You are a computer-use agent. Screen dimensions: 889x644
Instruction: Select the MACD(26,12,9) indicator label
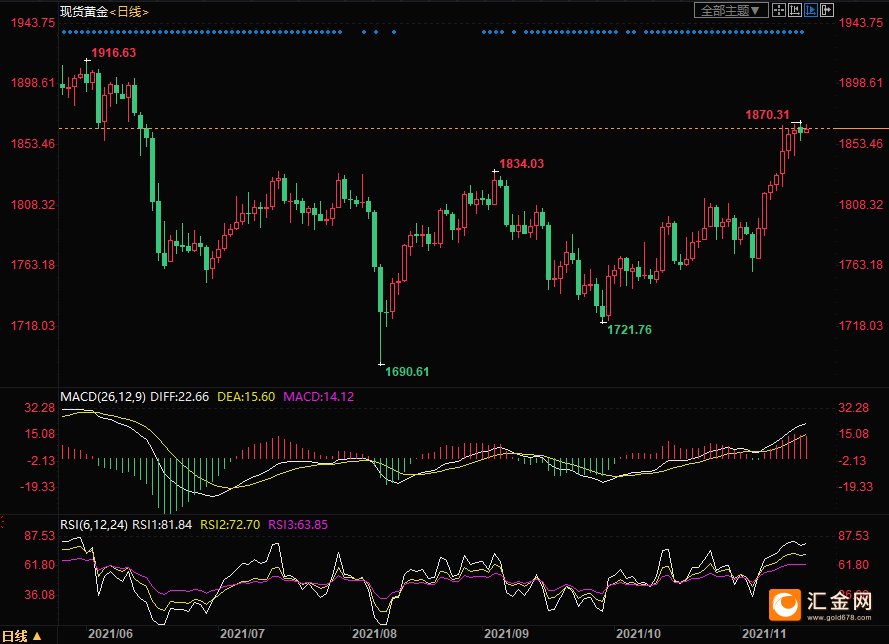(x=103, y=397)
